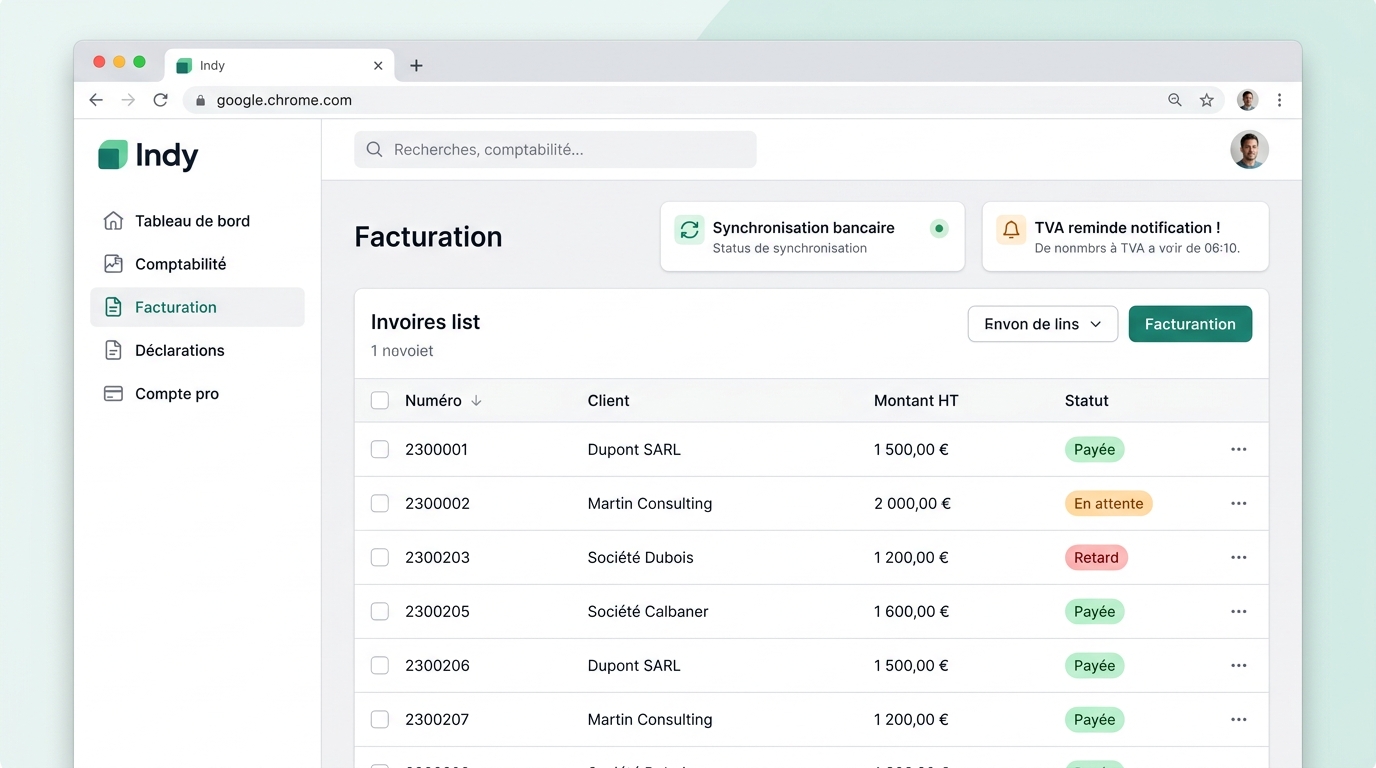The width and height of the screenshot is (1376, 768).
Task: Click Société Calbaner client name
Action: (648, 612)
